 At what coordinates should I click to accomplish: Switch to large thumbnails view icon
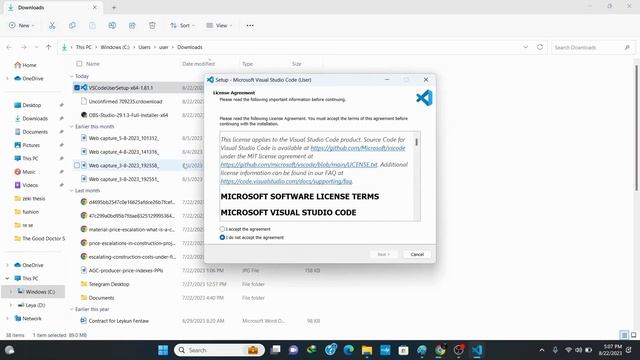(x=633, y=335)
